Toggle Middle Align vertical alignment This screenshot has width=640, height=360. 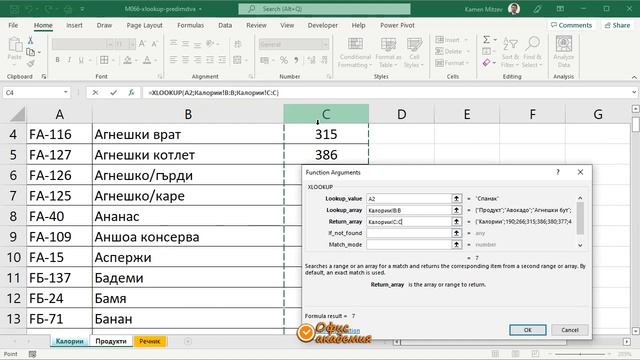(186, 44)
